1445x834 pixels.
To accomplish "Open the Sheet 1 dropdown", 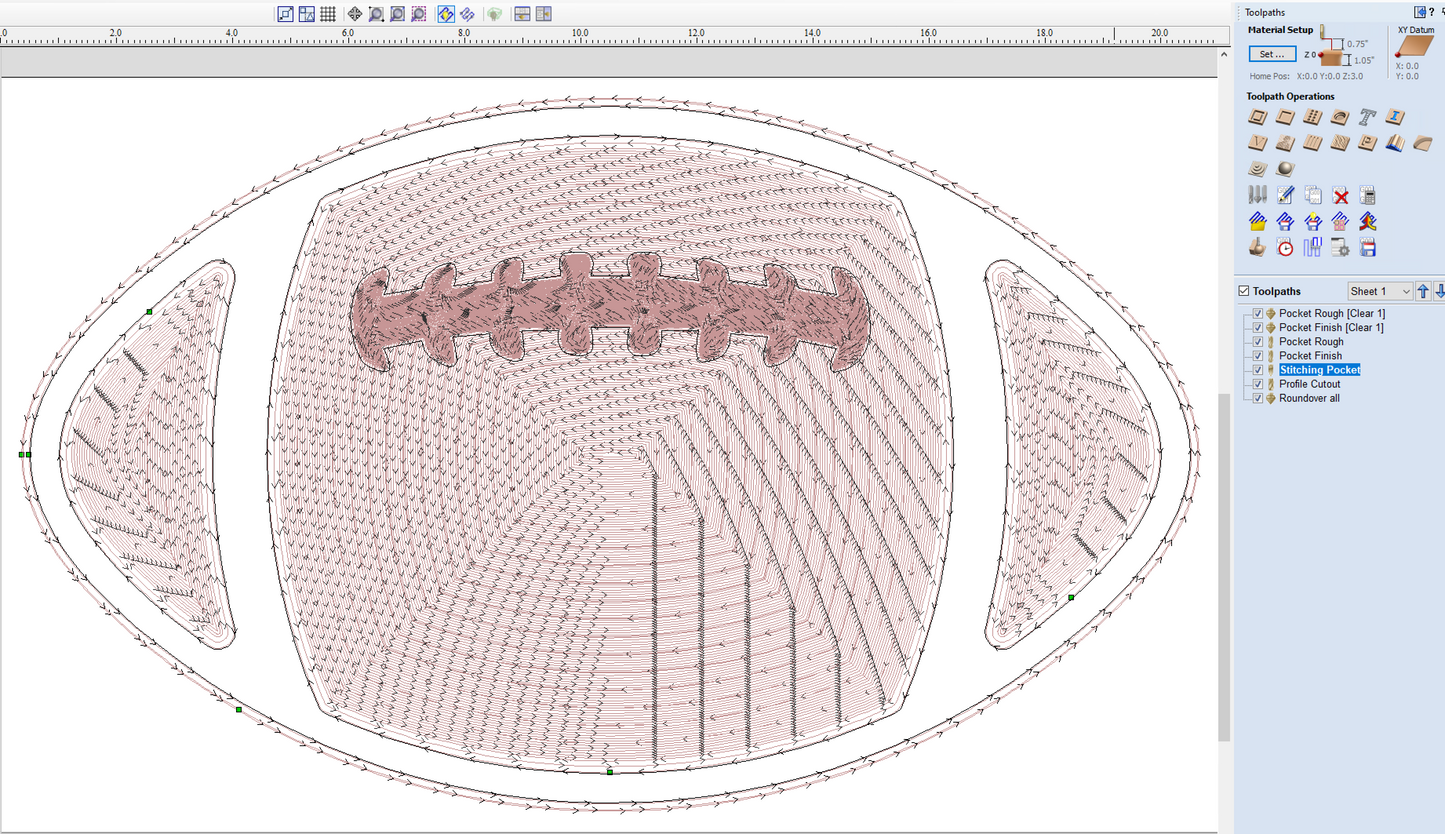I will 1380,291.
